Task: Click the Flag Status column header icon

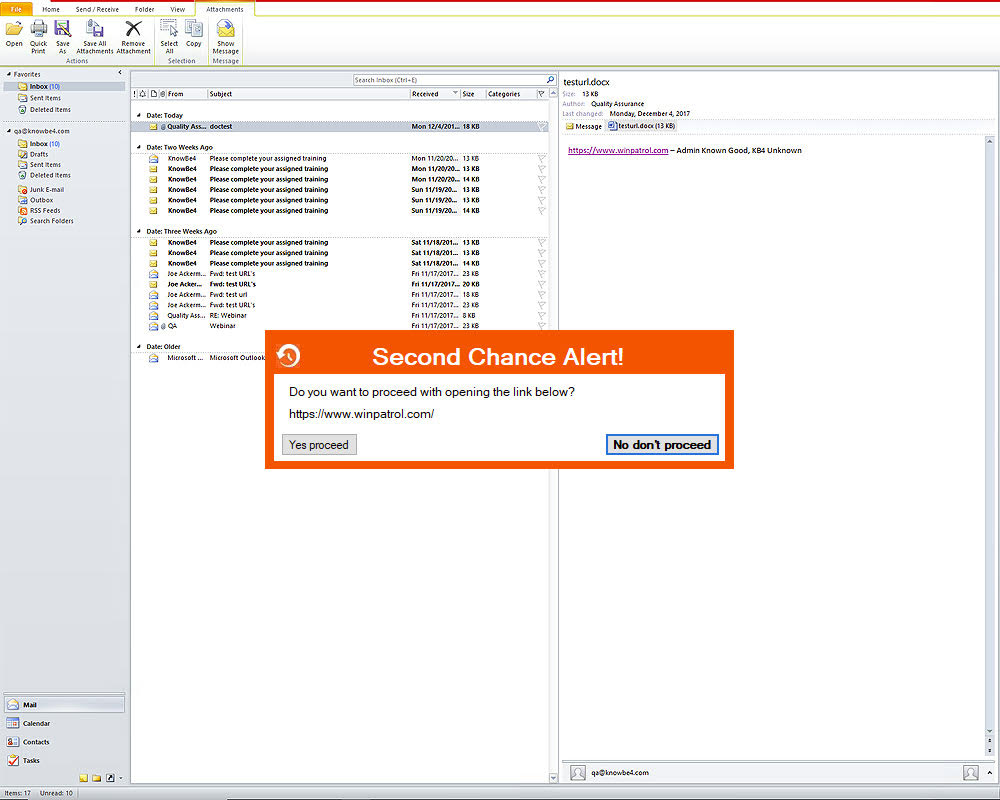Action: click(x=541, y=94)
